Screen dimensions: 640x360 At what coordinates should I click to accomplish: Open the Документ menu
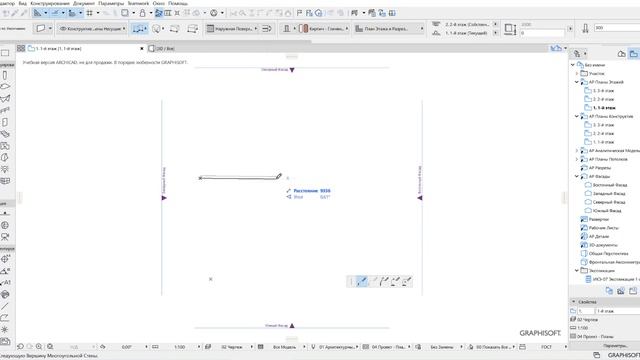[84, 3]
